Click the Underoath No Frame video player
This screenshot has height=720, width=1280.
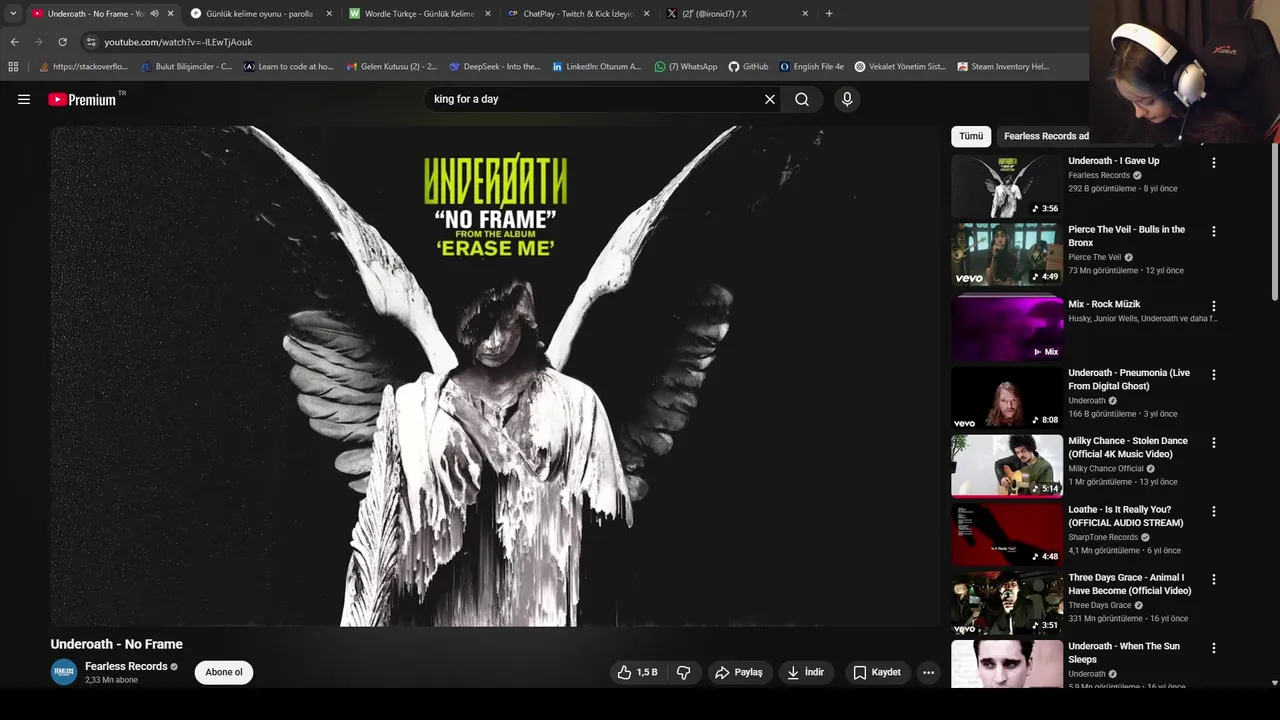tap(495, 376)
